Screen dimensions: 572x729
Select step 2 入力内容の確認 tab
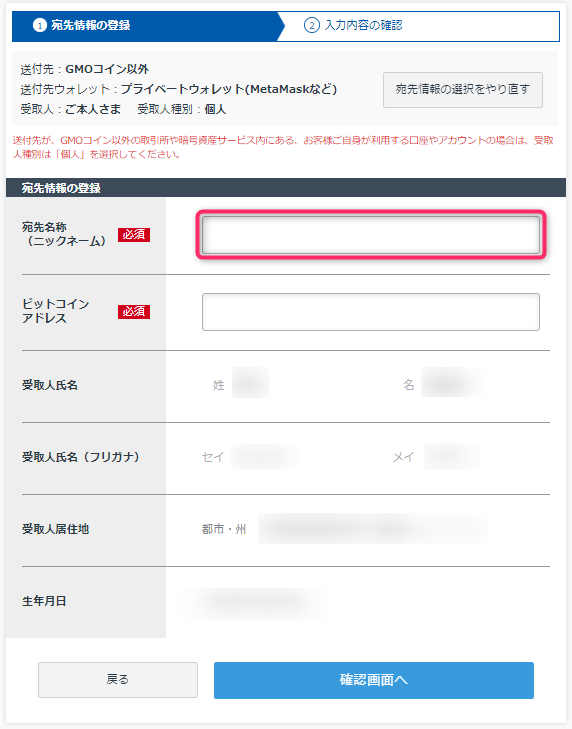coord(421,26)
